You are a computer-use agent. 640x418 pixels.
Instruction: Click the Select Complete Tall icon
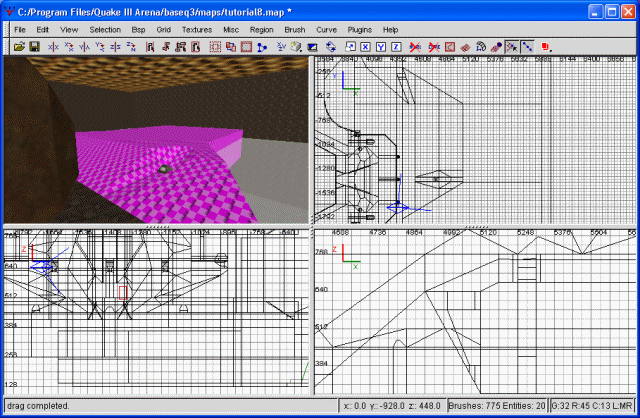pos(150,47)
